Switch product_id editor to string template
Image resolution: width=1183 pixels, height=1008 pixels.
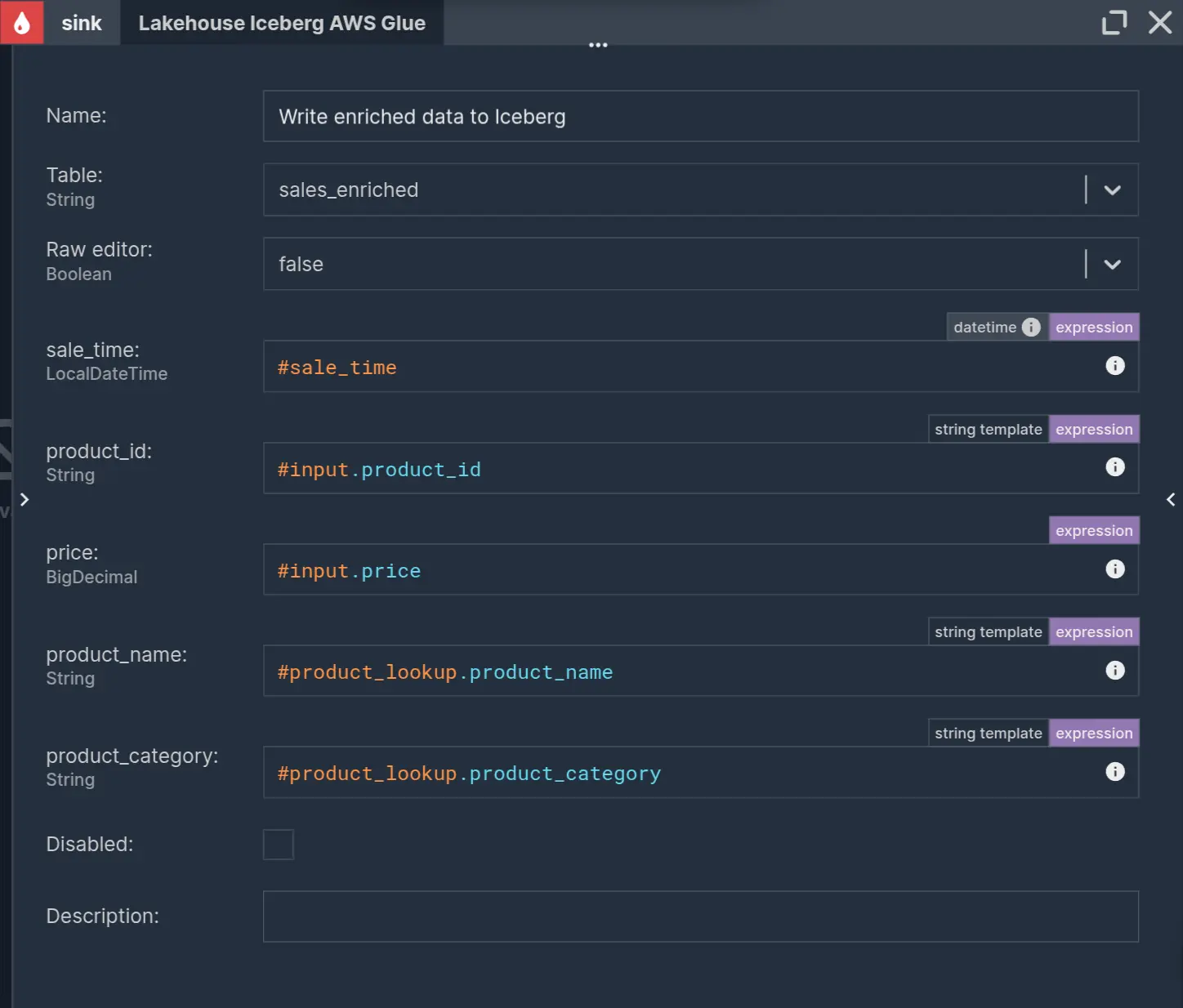pos(989,429)
